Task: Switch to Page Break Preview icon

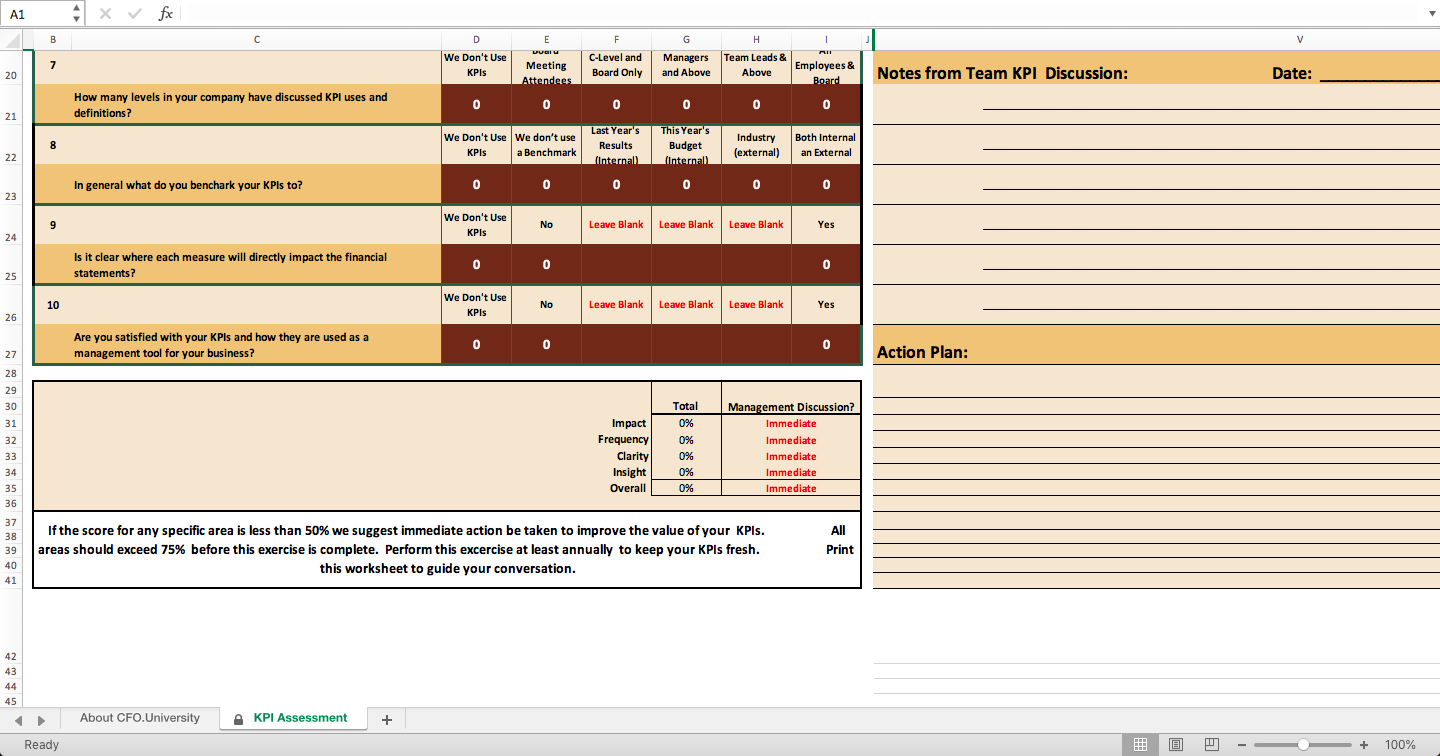Action: tap(1212, 744)
